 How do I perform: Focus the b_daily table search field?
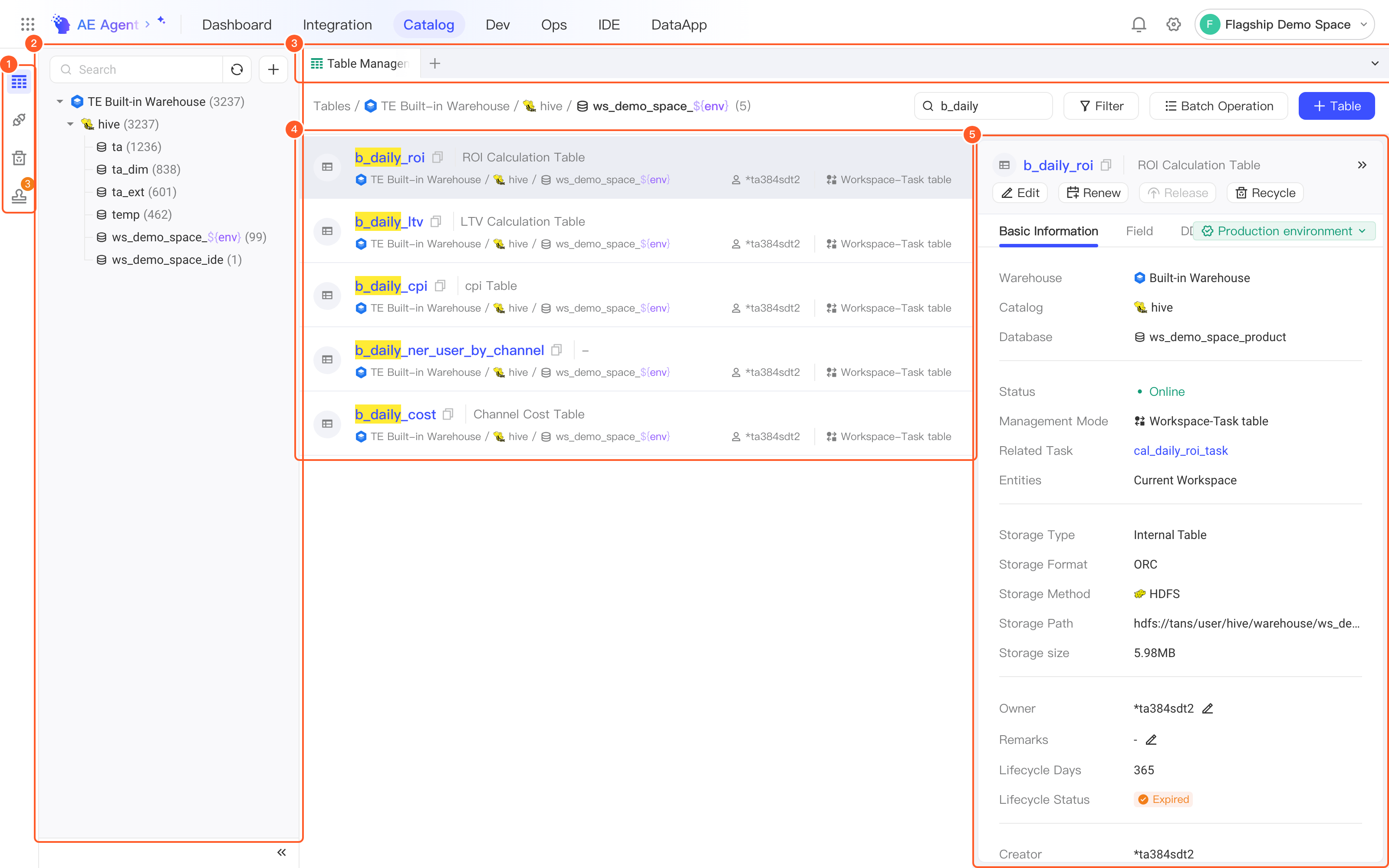pyautogui.click(x=983, y=105)
